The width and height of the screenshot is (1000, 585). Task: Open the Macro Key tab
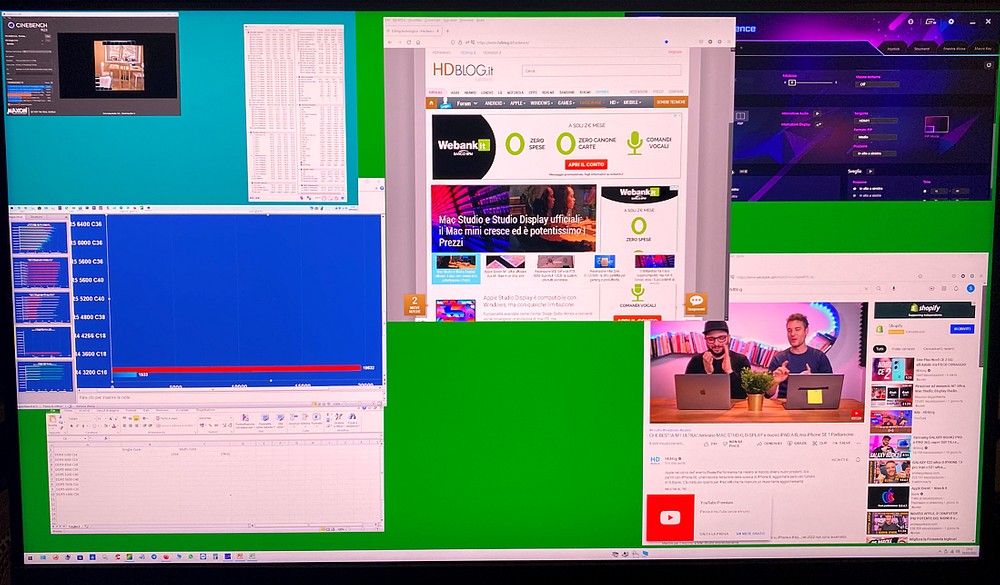(x=983, y=48)
